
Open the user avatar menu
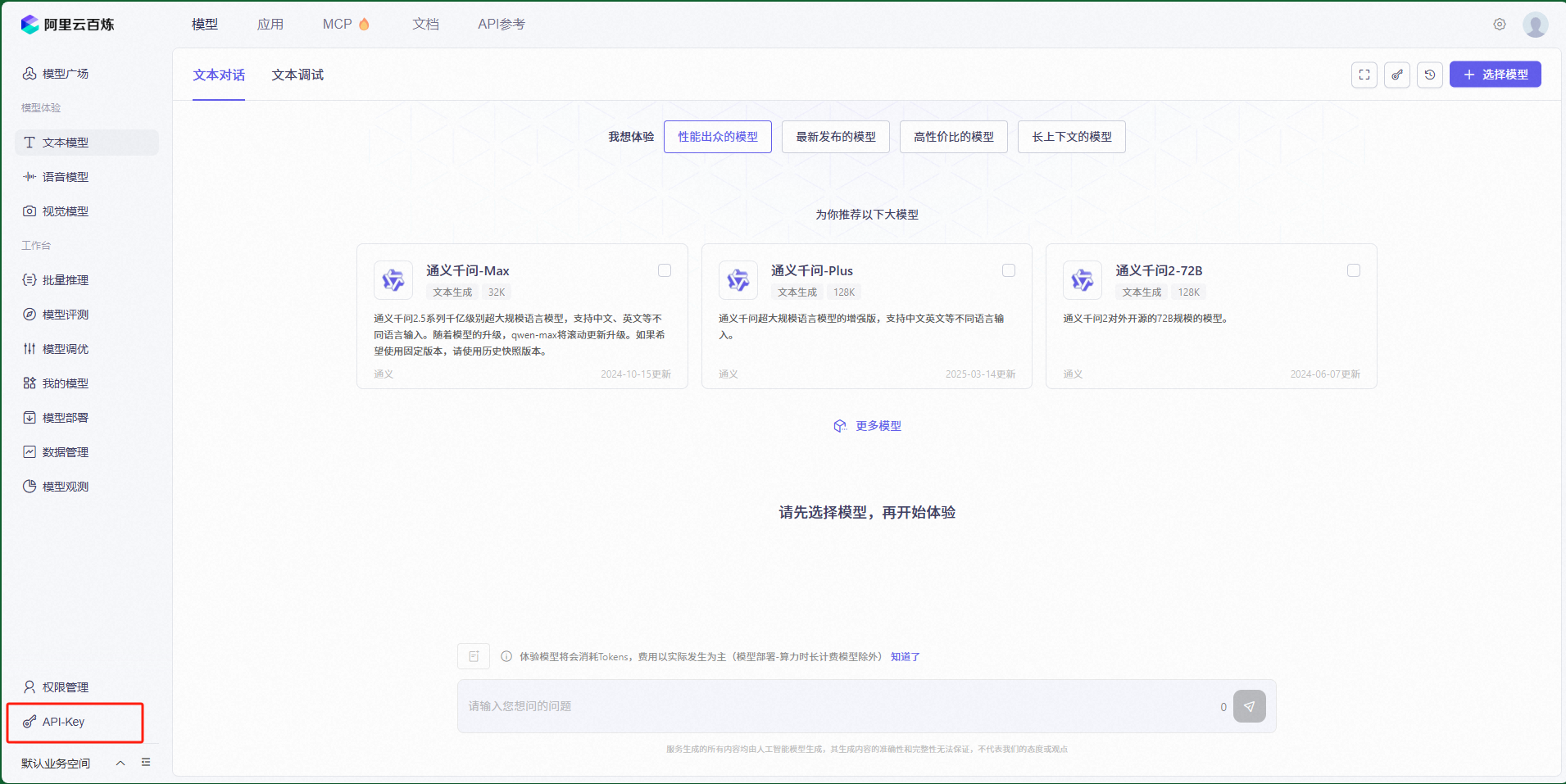(1536, 25)
